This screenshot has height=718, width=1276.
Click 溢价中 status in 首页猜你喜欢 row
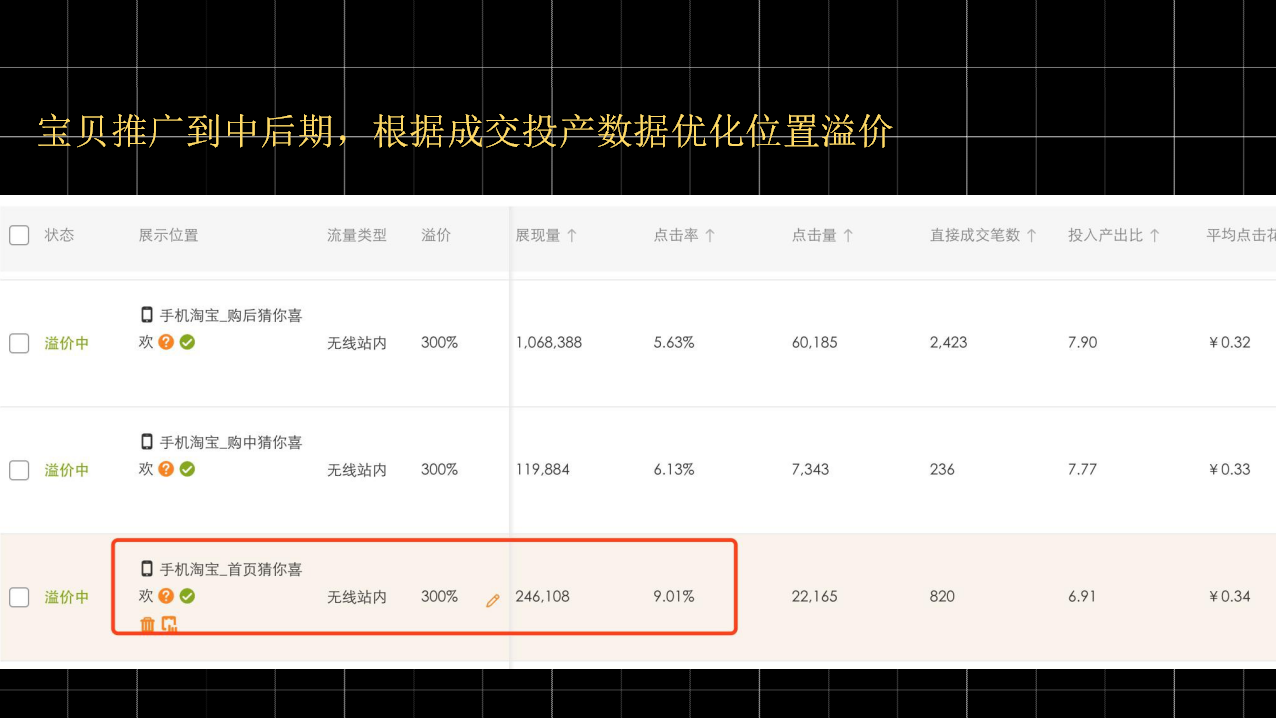[x=67, y=597]
